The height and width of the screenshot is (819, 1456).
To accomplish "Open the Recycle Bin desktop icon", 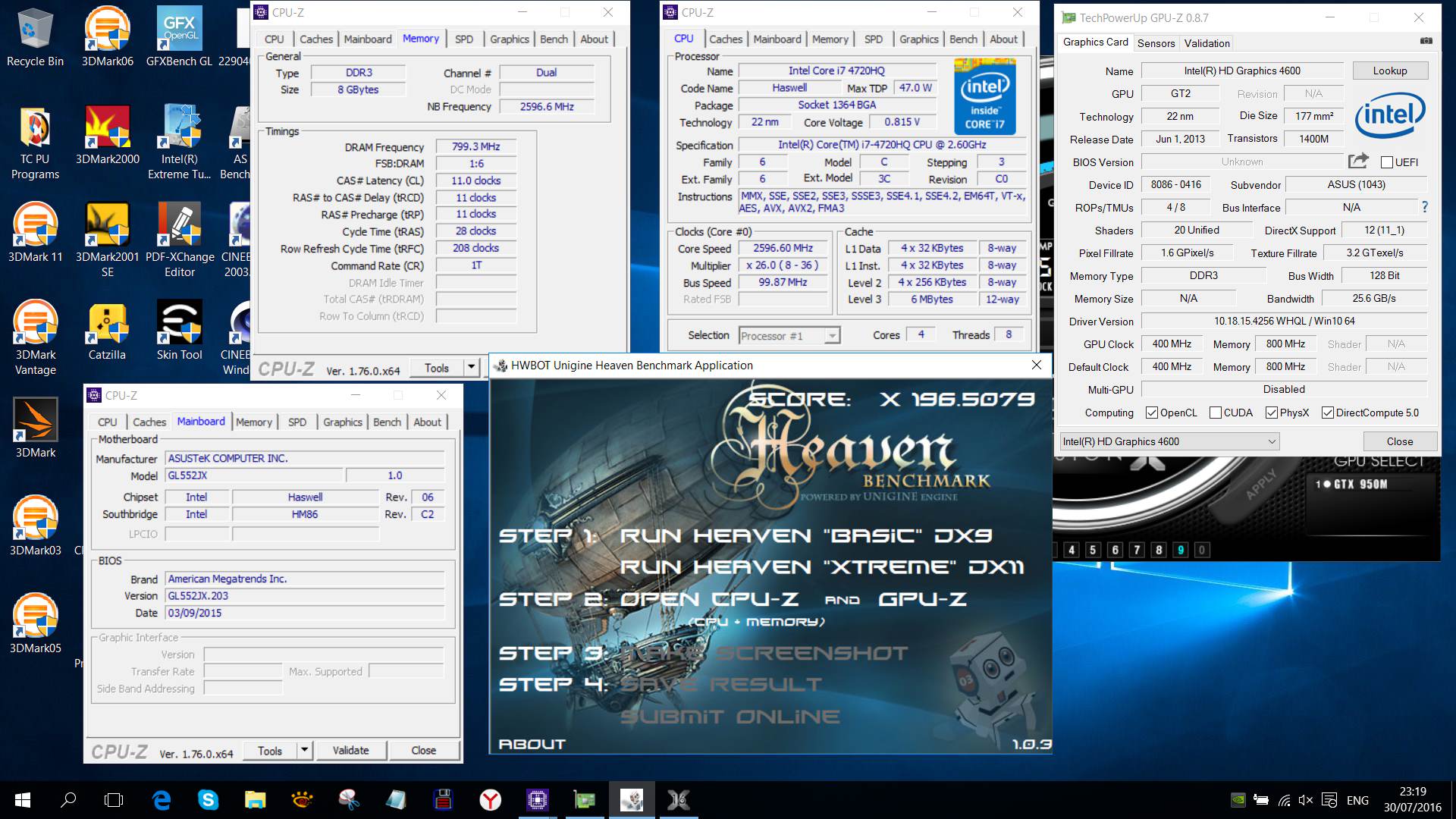I will (x=35, y=36).
